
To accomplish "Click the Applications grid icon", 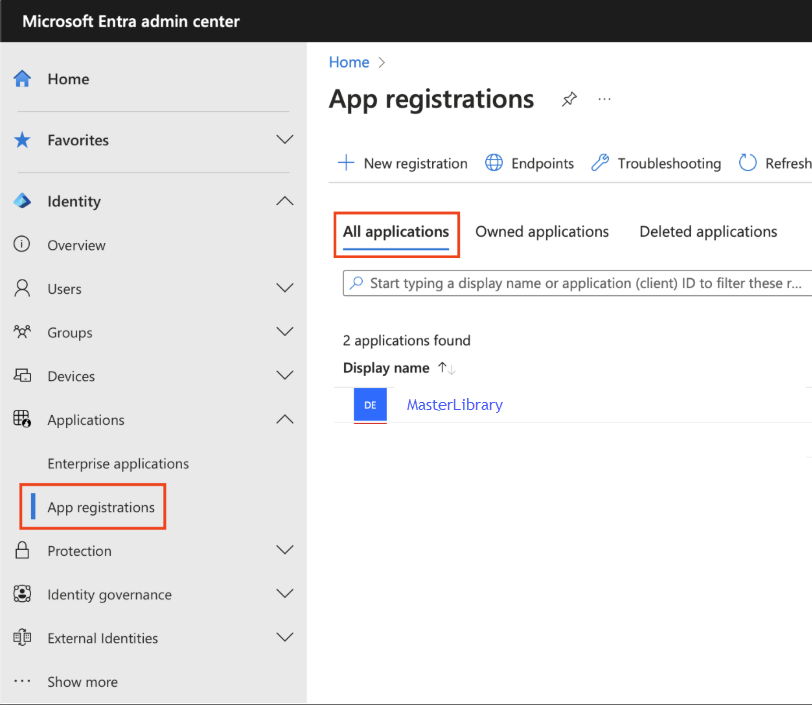I will tap(22, 418).
